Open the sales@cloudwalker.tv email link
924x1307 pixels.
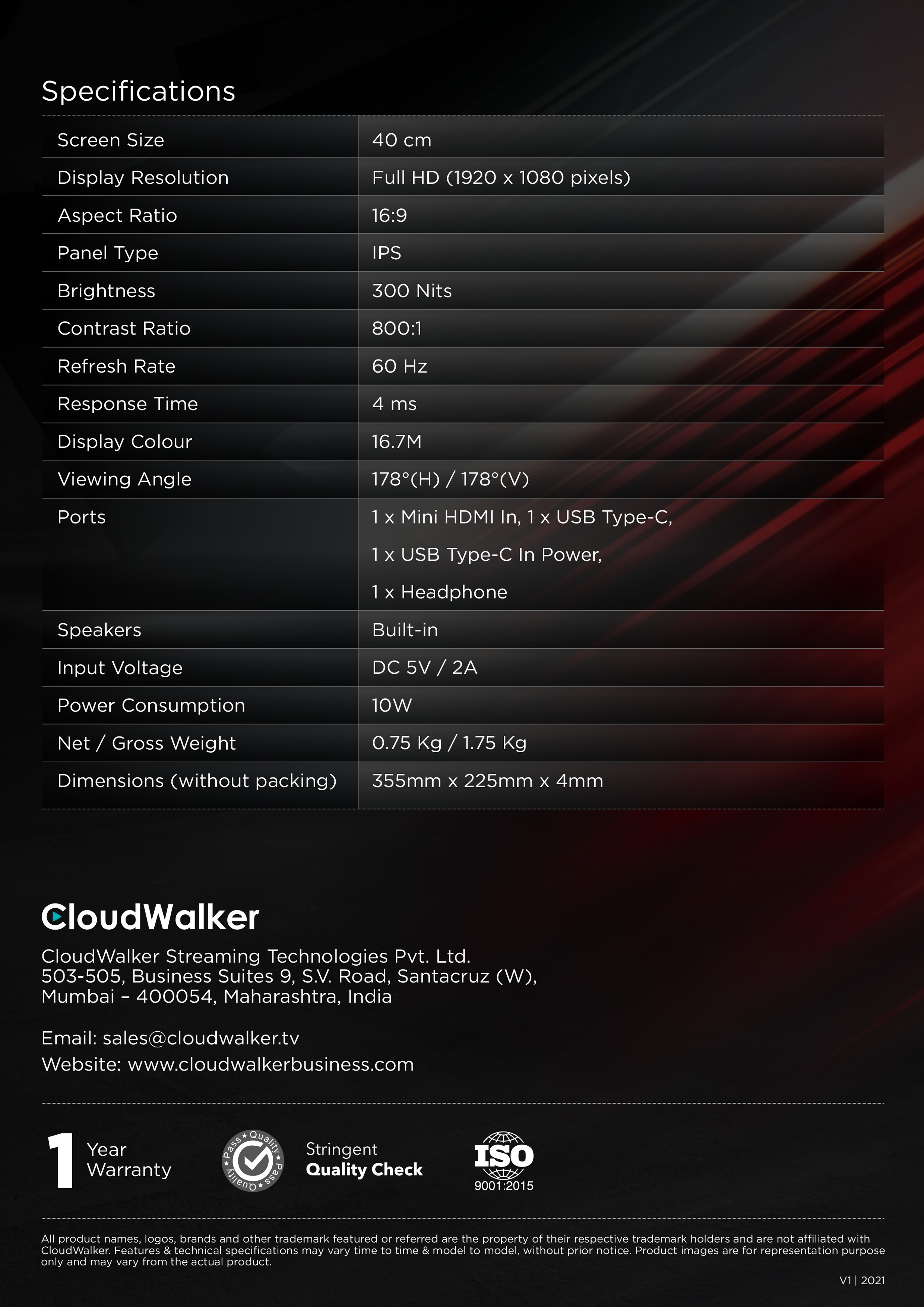pos(200,1038)
